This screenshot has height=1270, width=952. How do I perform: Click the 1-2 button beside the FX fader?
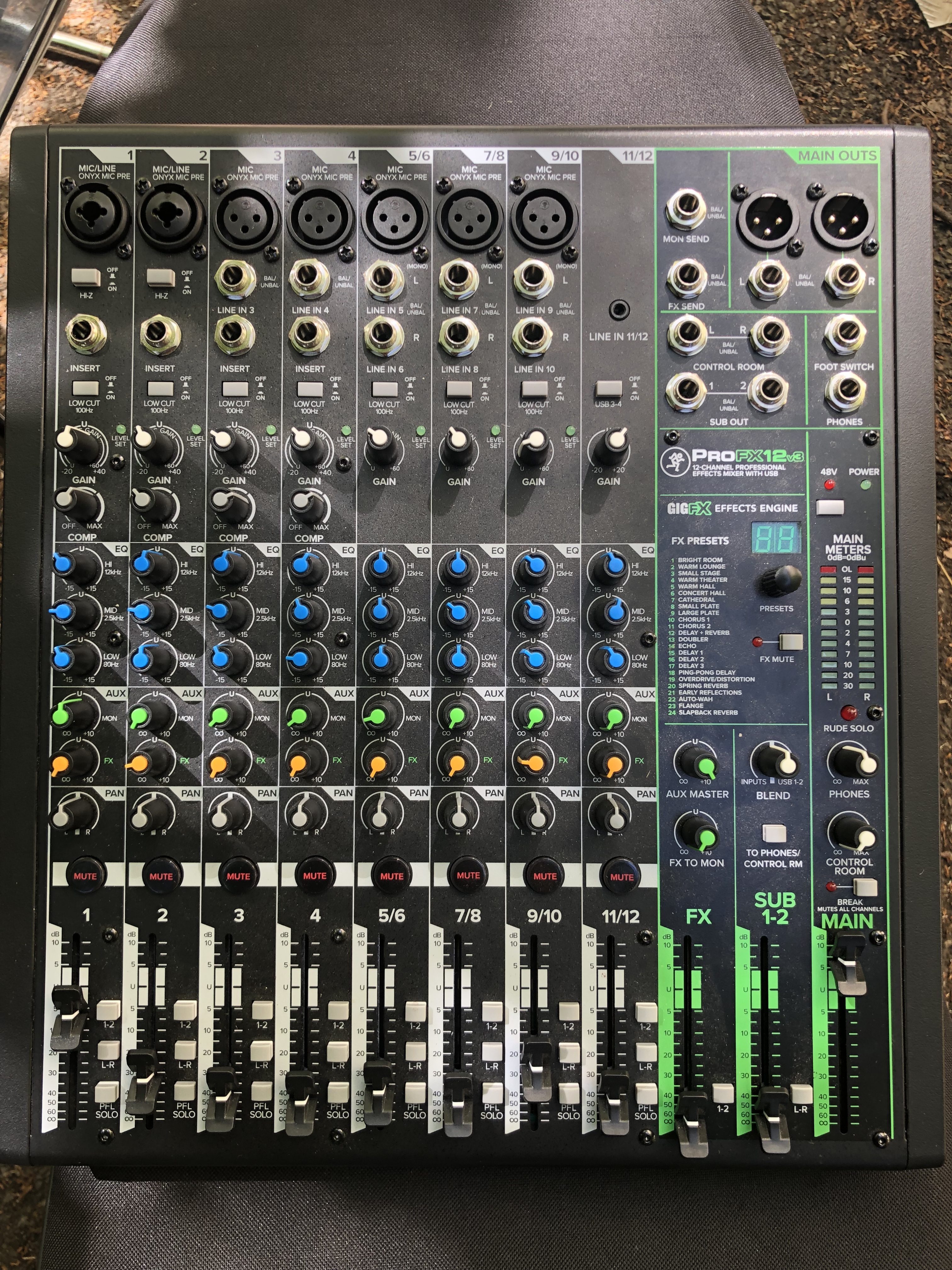tap(723, 1094)
